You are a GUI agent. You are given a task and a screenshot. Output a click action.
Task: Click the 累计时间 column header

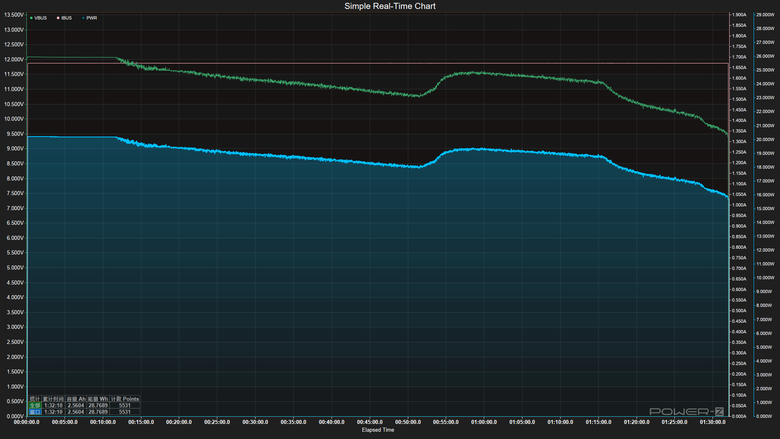click(x=53, y=399)
